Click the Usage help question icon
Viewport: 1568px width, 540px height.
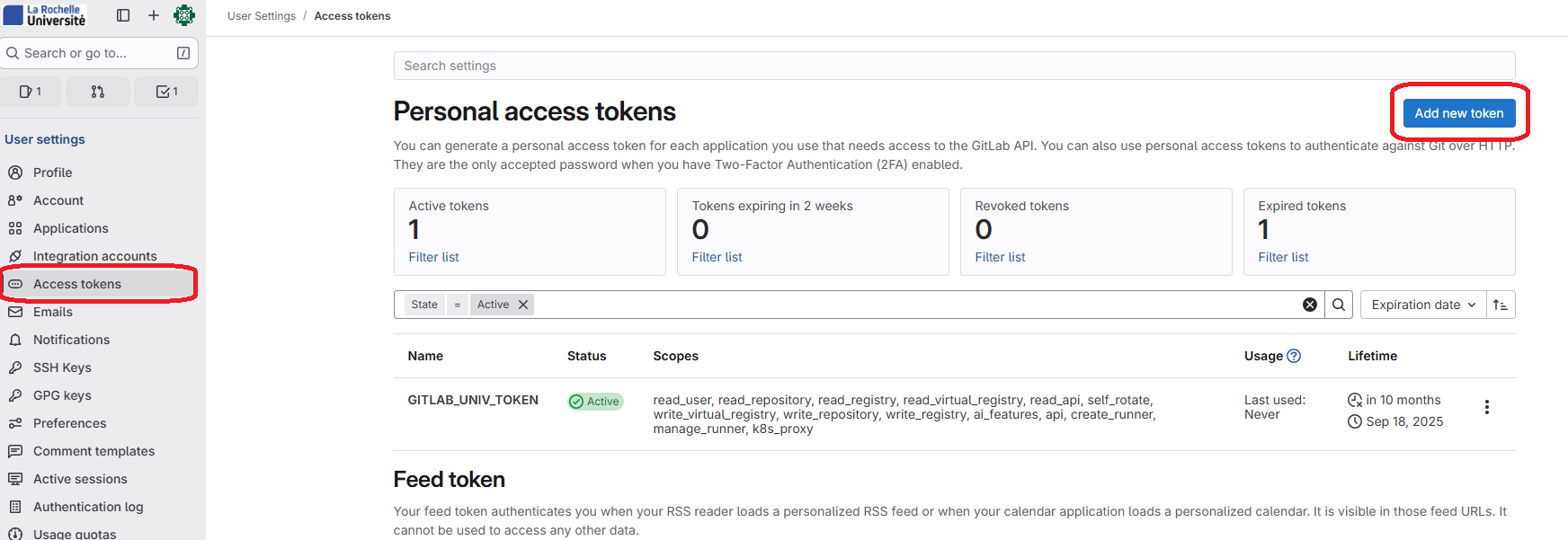(x=1294, y=356)
